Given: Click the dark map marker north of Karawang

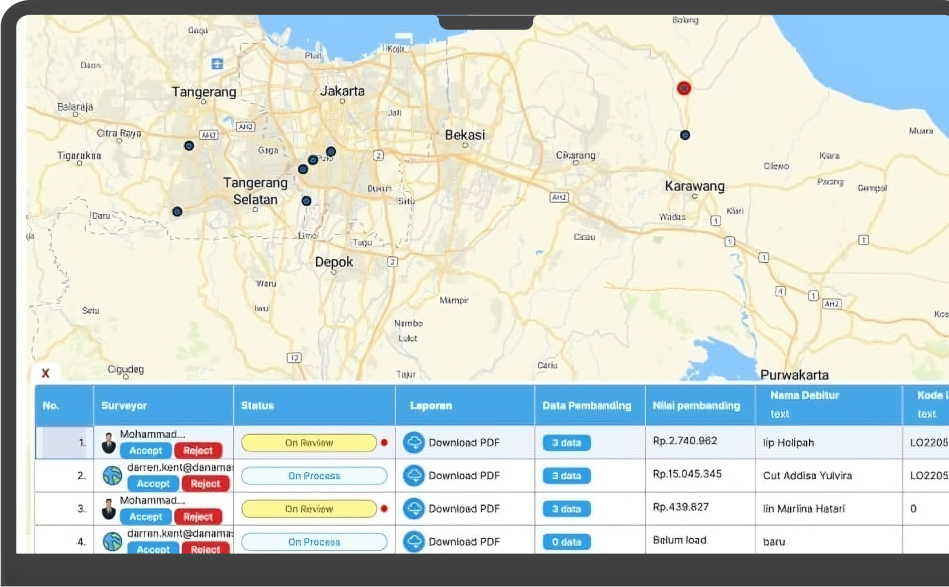Looking at the screenshot, I should [685, 135].
